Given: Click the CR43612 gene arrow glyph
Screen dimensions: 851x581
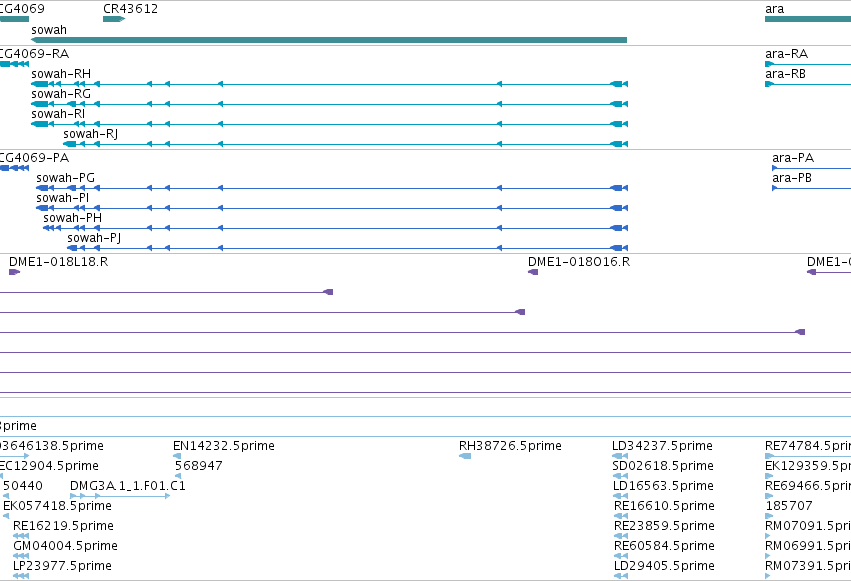Looking at the screenshot, I should (114, 19).
